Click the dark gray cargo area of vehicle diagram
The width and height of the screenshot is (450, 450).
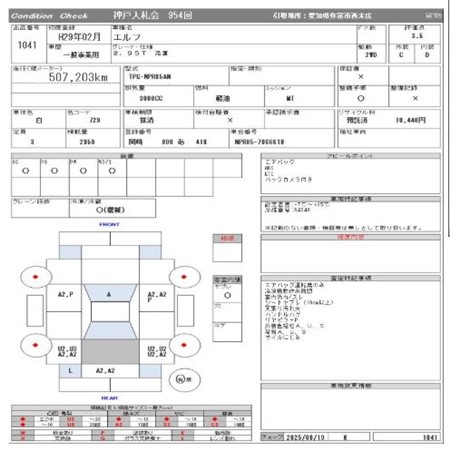(x=110, y=352)
